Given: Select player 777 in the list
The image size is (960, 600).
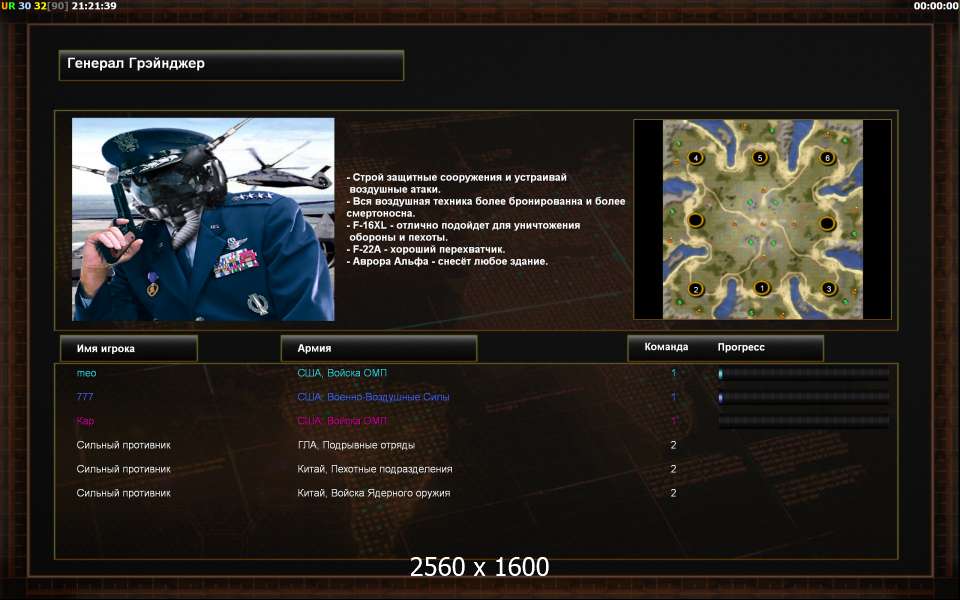Looking at the screenshot, I should click(x=85, y=397).
